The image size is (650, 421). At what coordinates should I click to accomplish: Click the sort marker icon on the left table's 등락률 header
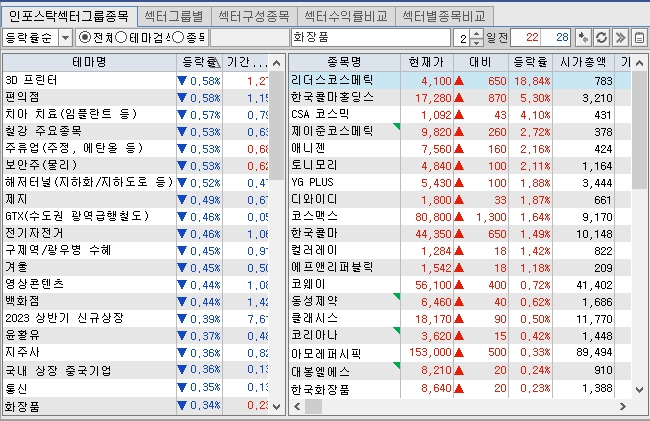tap(214, 63)
